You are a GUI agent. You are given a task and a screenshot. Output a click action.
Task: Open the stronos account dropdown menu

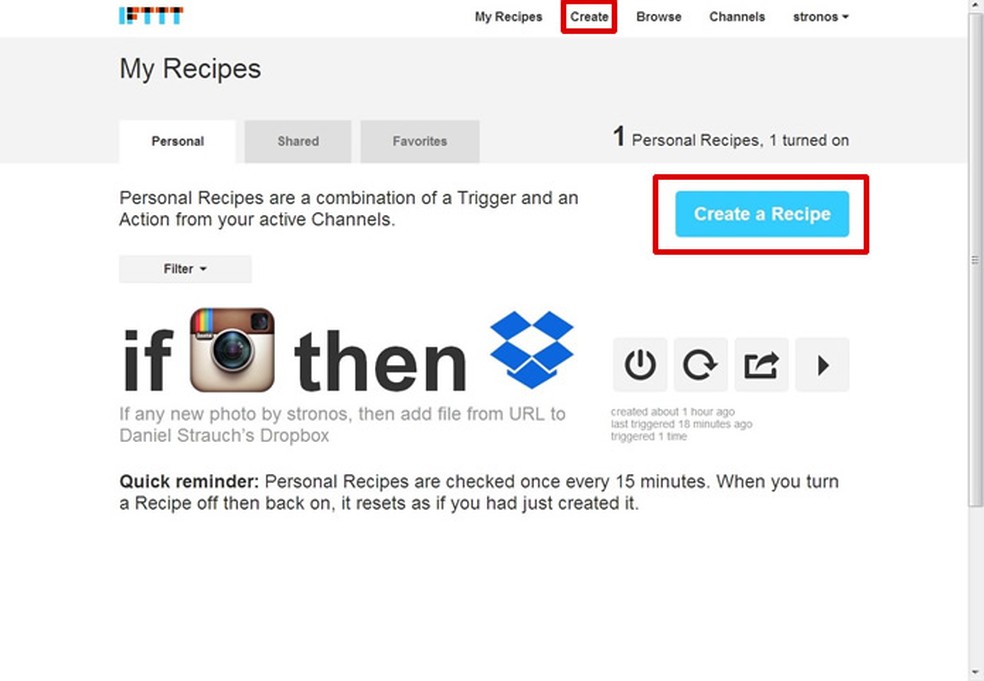click(x=820, y=17)
